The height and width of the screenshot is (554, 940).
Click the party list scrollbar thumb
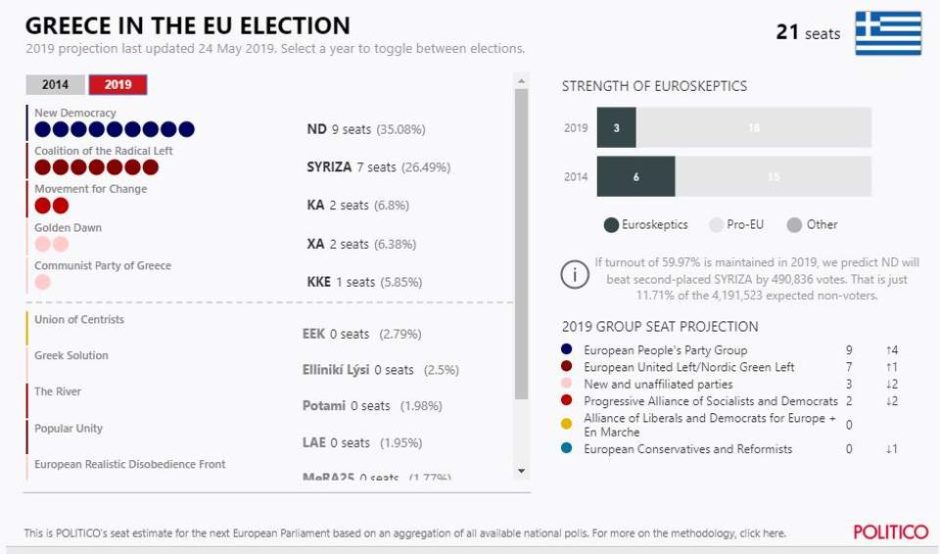(x=521, y=244)
